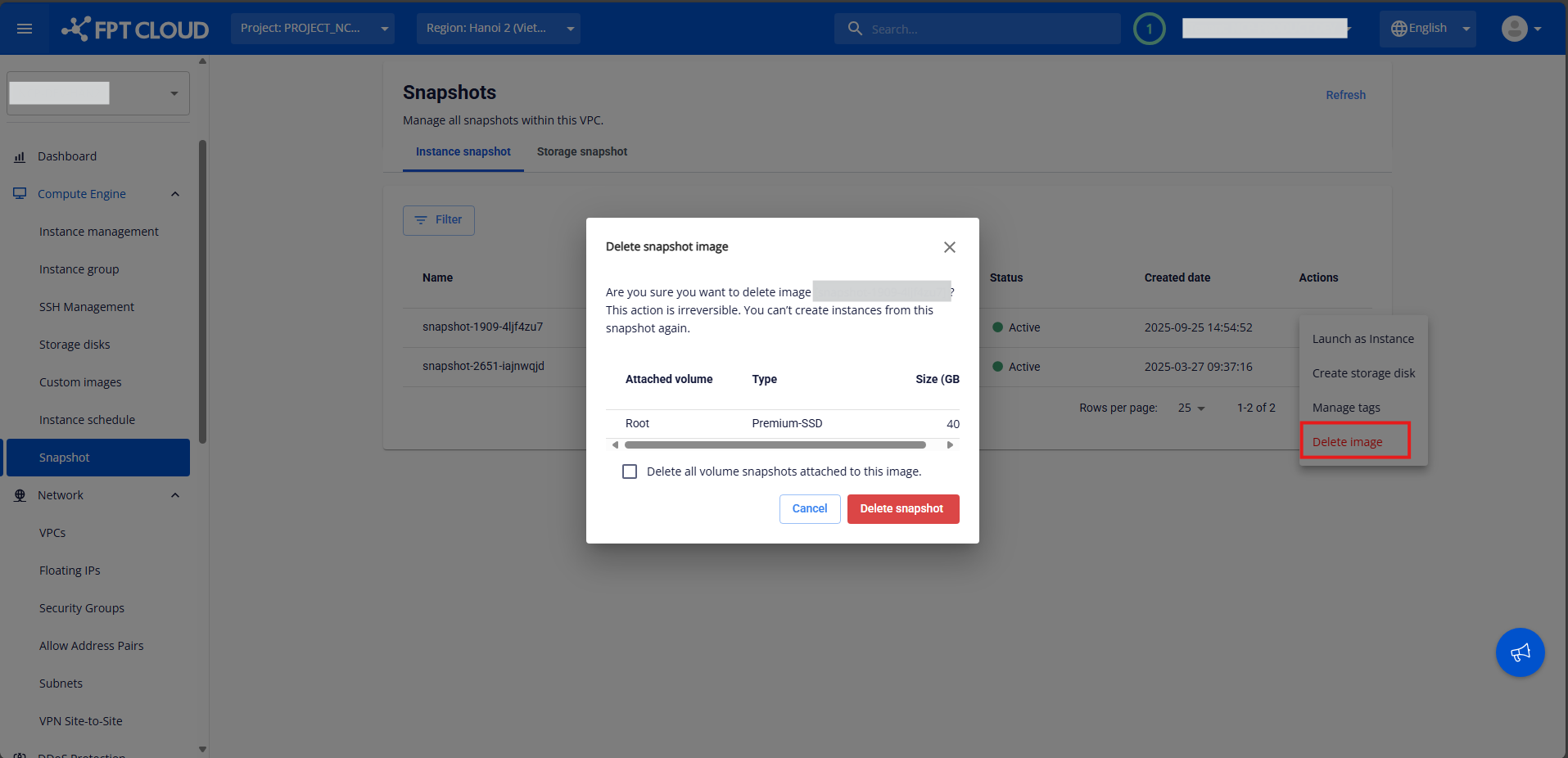This screenshot has width=1568, height=758.
Task: Collapse the Compute Engine section
Action: click(x=174, y=194)
